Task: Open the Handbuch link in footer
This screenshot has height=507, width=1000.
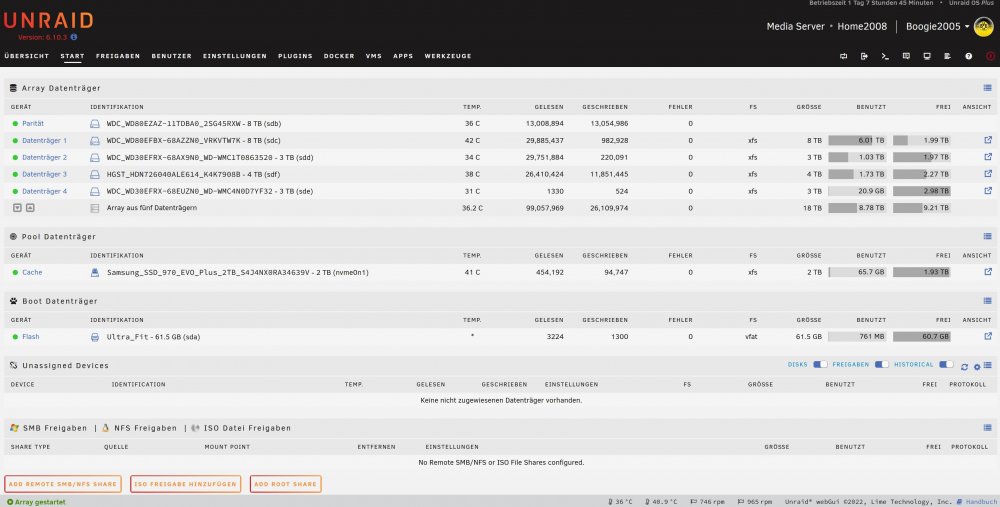Action: coord(980,502)
